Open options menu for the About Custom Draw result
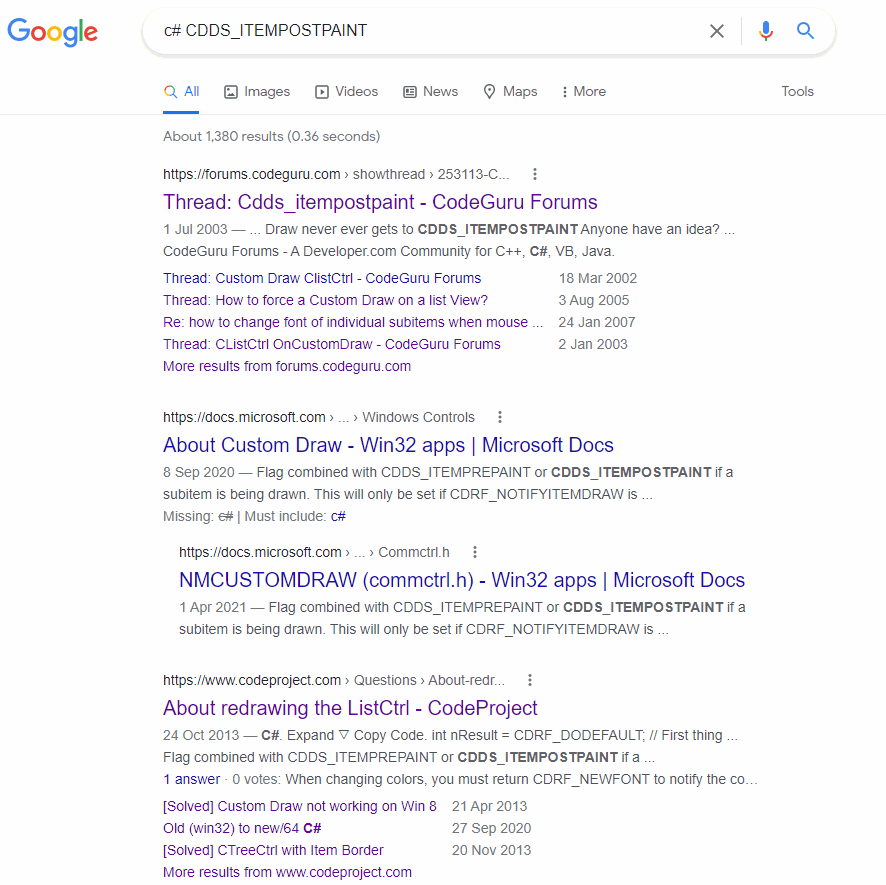This screenshot has height=885, width=886. coord(500,417)
